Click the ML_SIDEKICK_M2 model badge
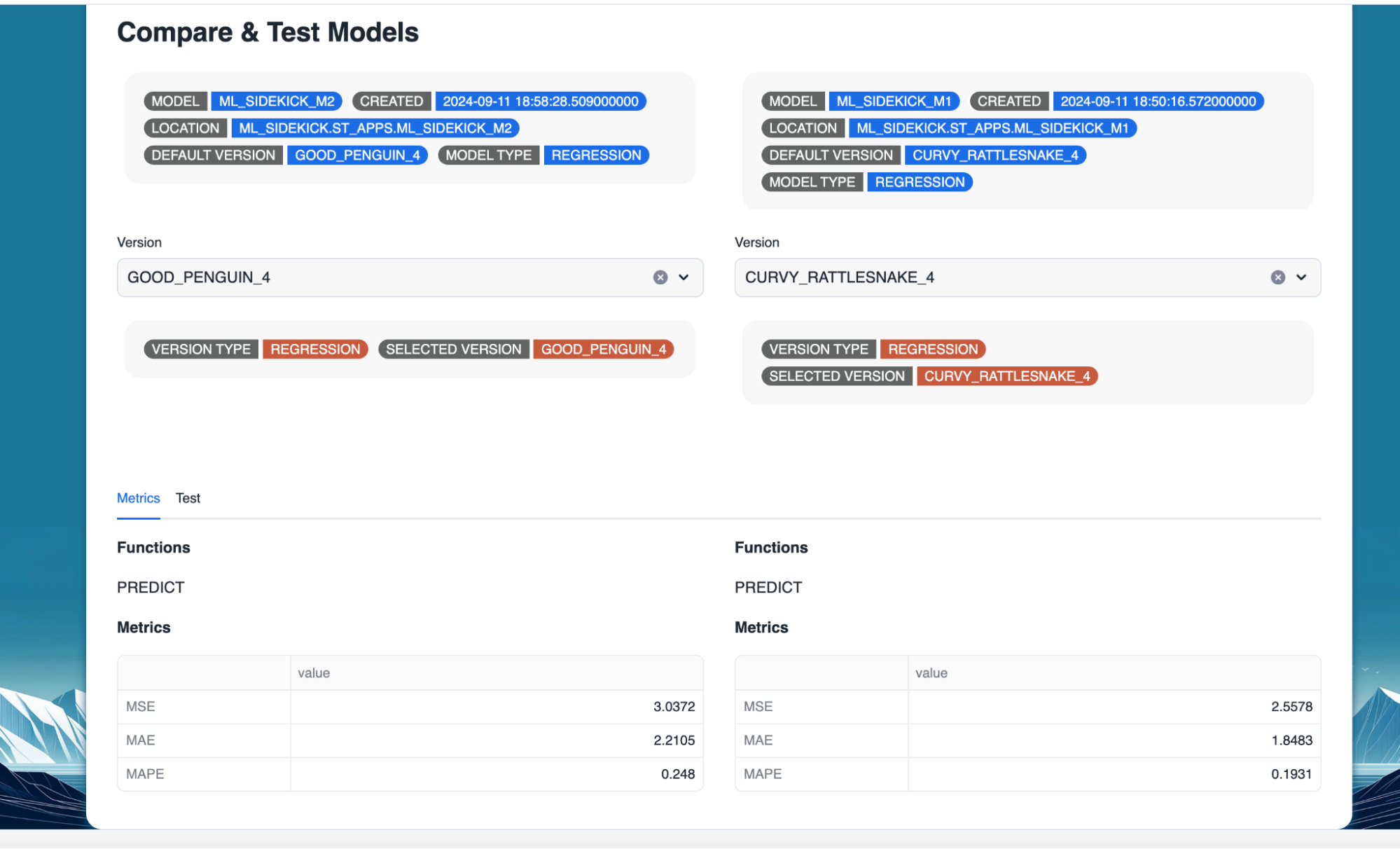The height and width of the screenshot is (849, 1400). [x=277, y=102]
